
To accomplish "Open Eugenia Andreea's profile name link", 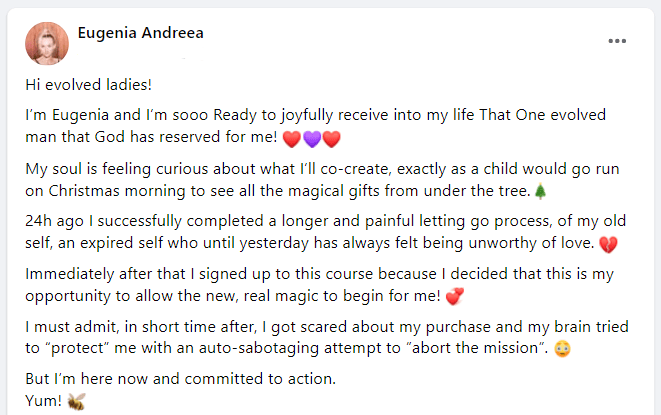I will click(x=141, y=33).
